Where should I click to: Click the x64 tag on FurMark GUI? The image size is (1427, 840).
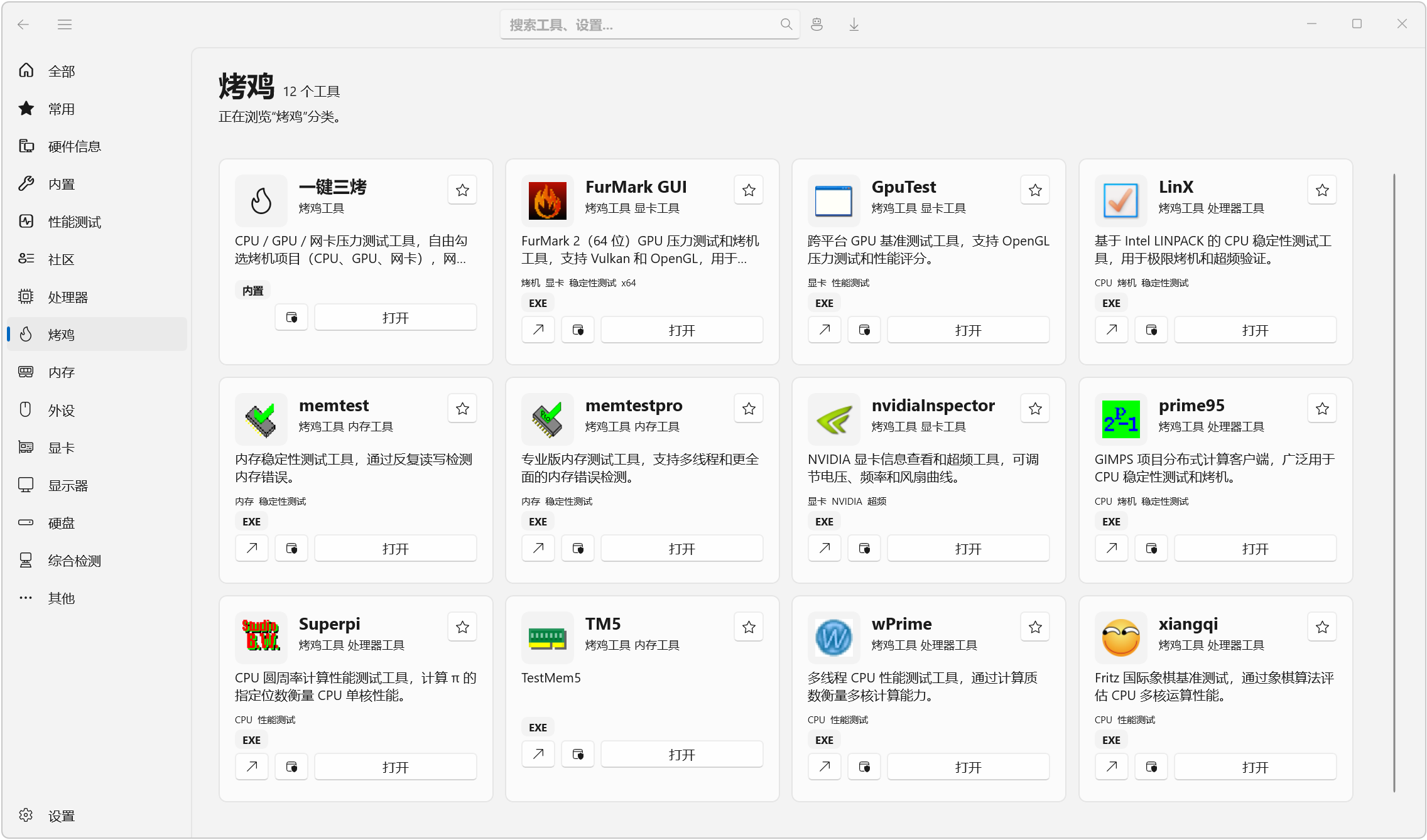(629, 283)
